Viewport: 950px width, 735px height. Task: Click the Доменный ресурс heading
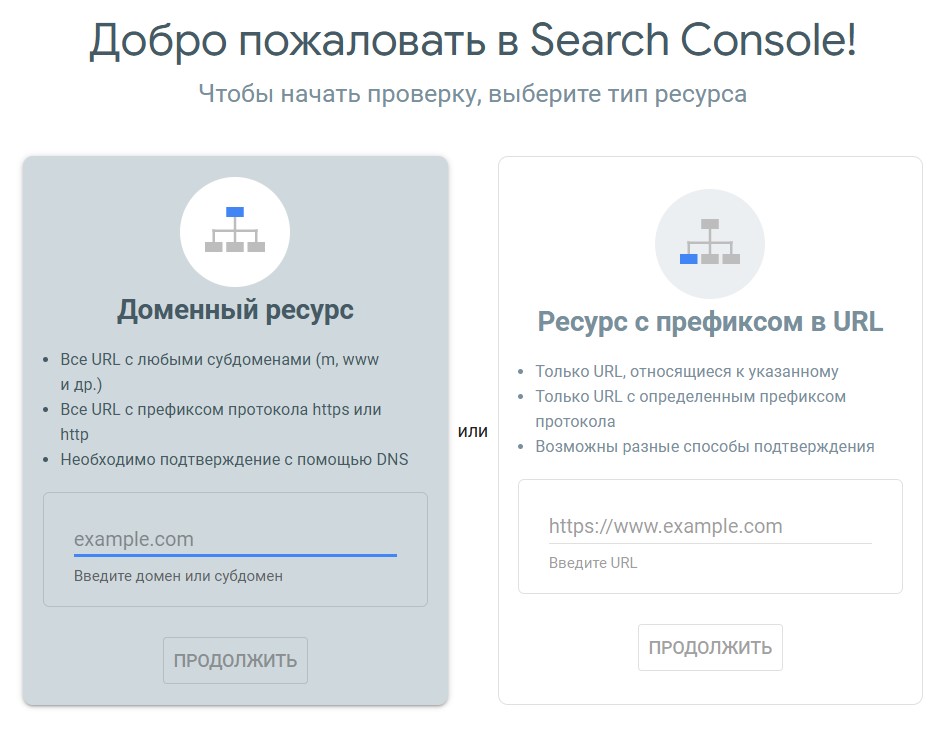coord(235,310)
